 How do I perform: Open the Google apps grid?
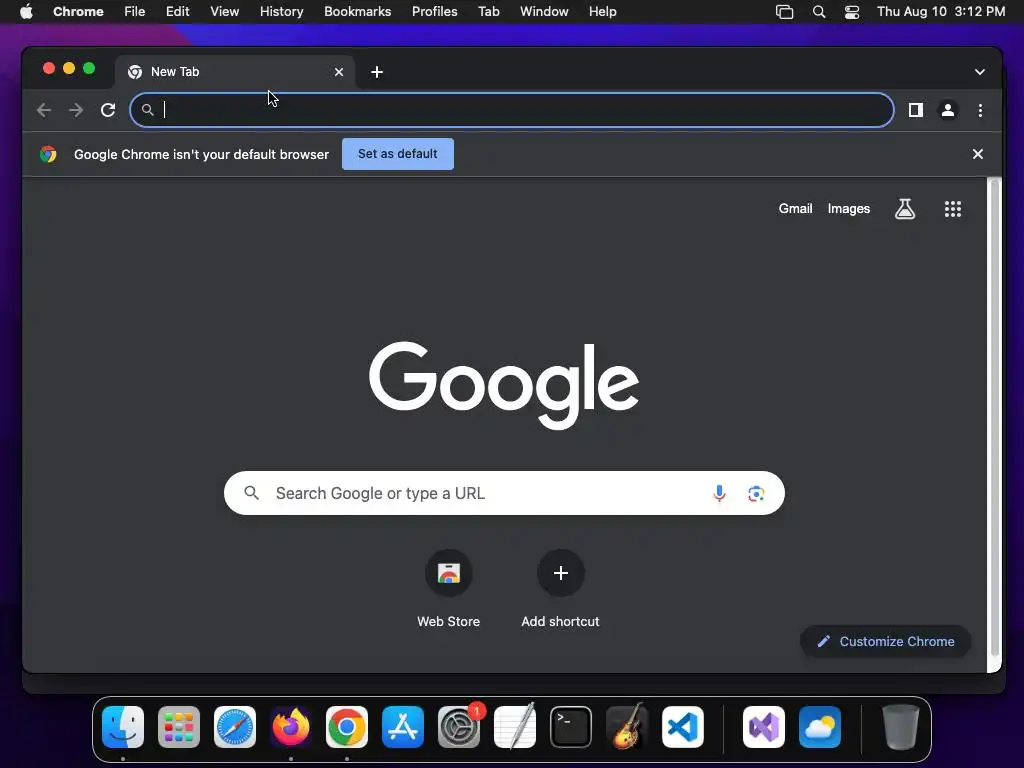pos(953,209)
